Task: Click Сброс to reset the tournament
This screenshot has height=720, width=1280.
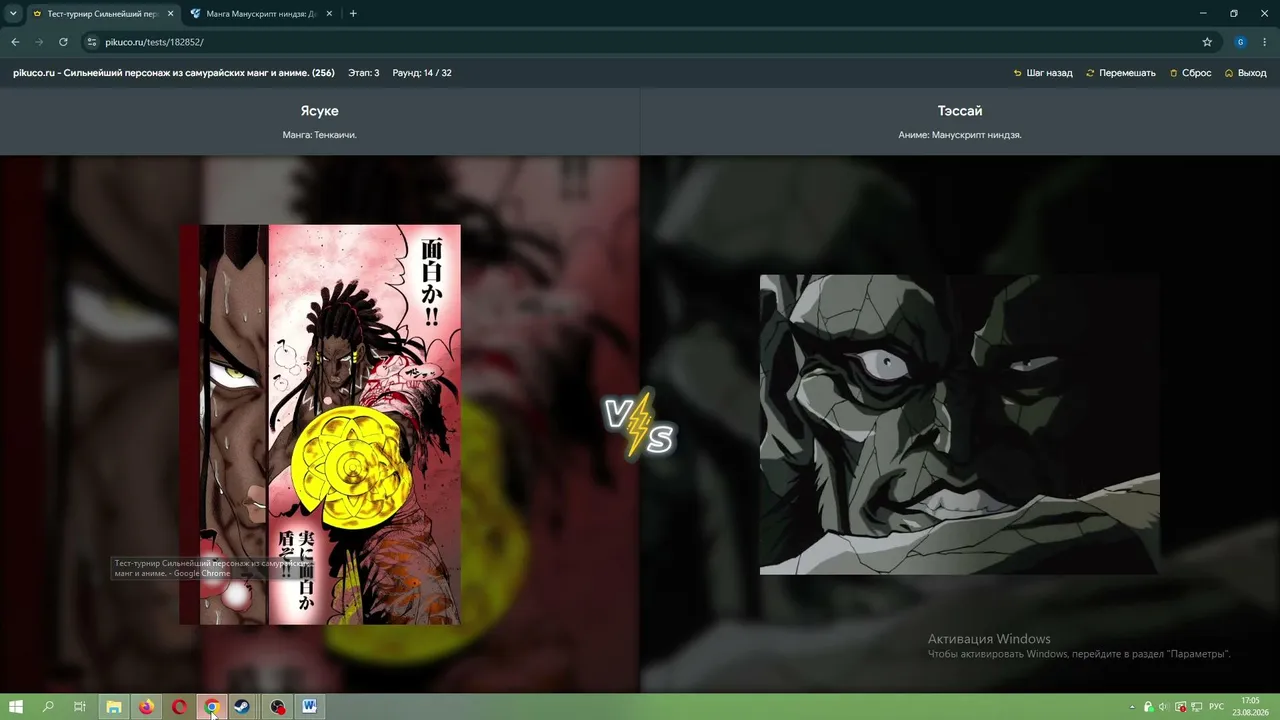Action: pyautogui.click(x=1191, y=73)
